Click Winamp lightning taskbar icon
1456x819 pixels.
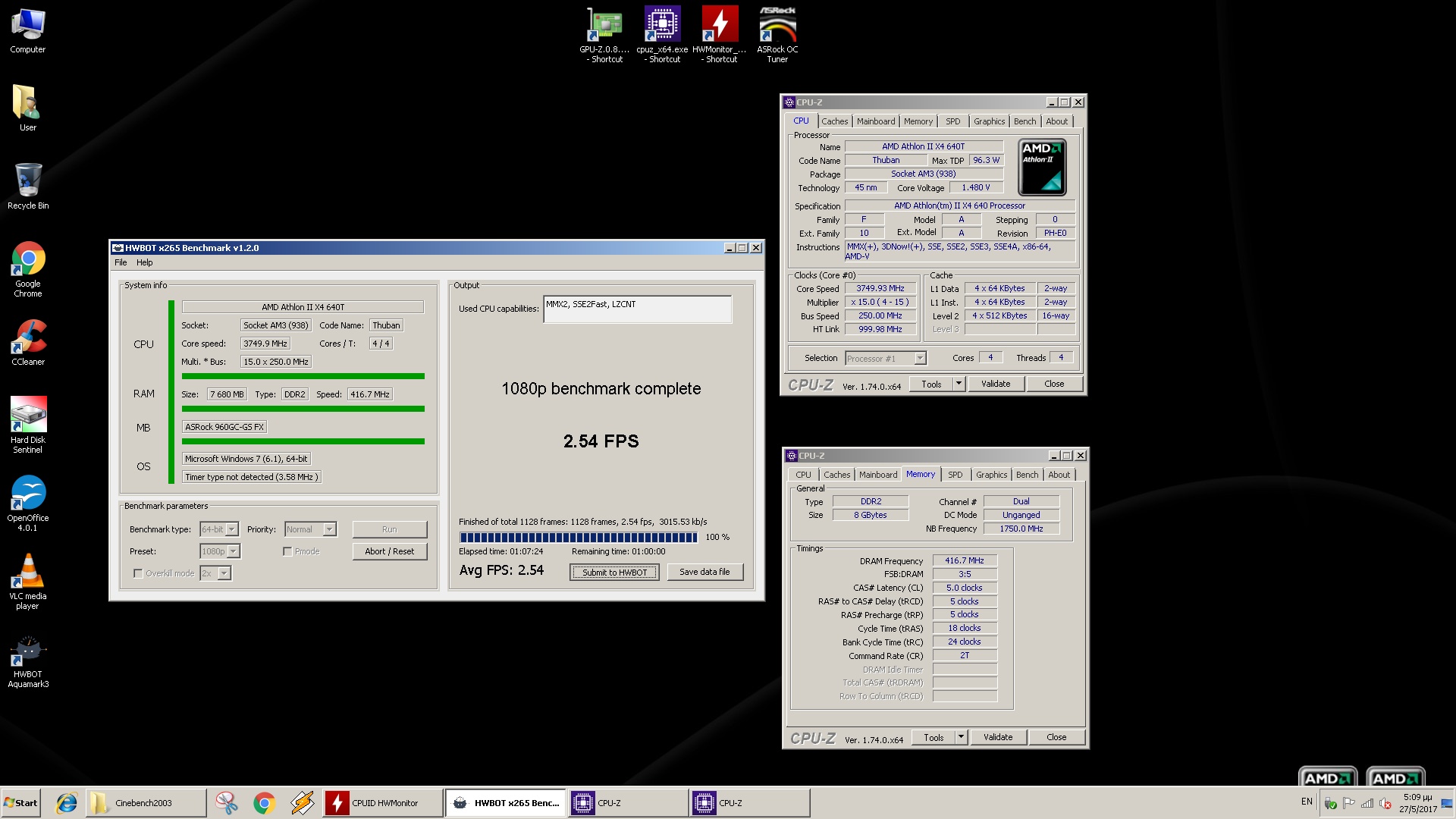[302, 803]
